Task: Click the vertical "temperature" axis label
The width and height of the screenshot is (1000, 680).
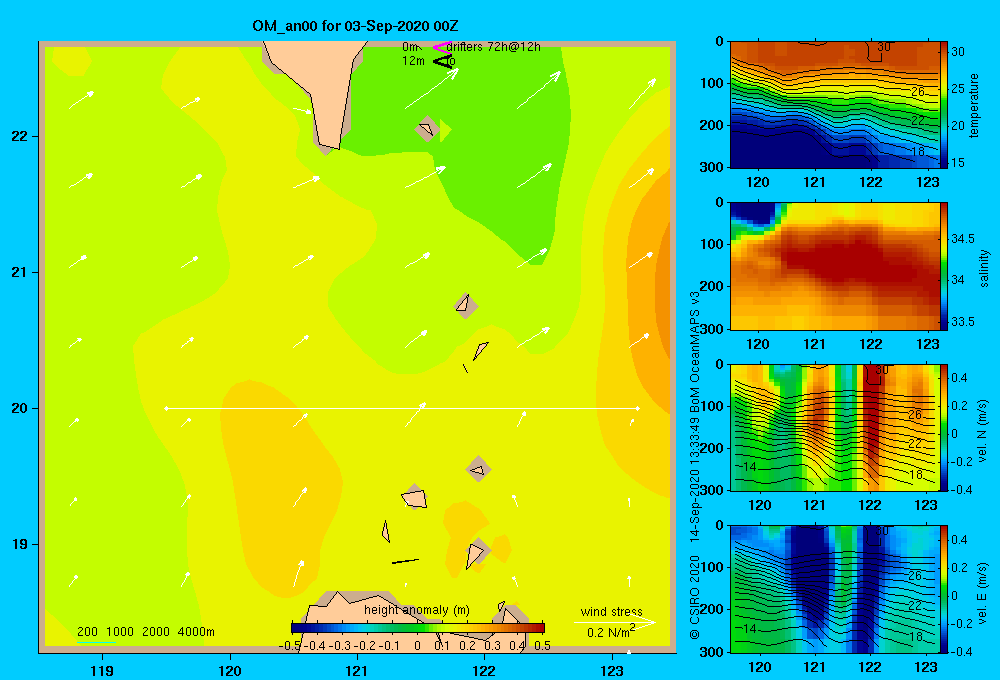Action: [x=974, y=105]
